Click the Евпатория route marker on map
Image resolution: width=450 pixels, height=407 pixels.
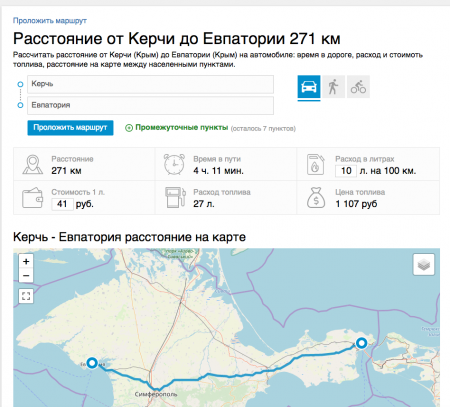click(x=92, y=363)
